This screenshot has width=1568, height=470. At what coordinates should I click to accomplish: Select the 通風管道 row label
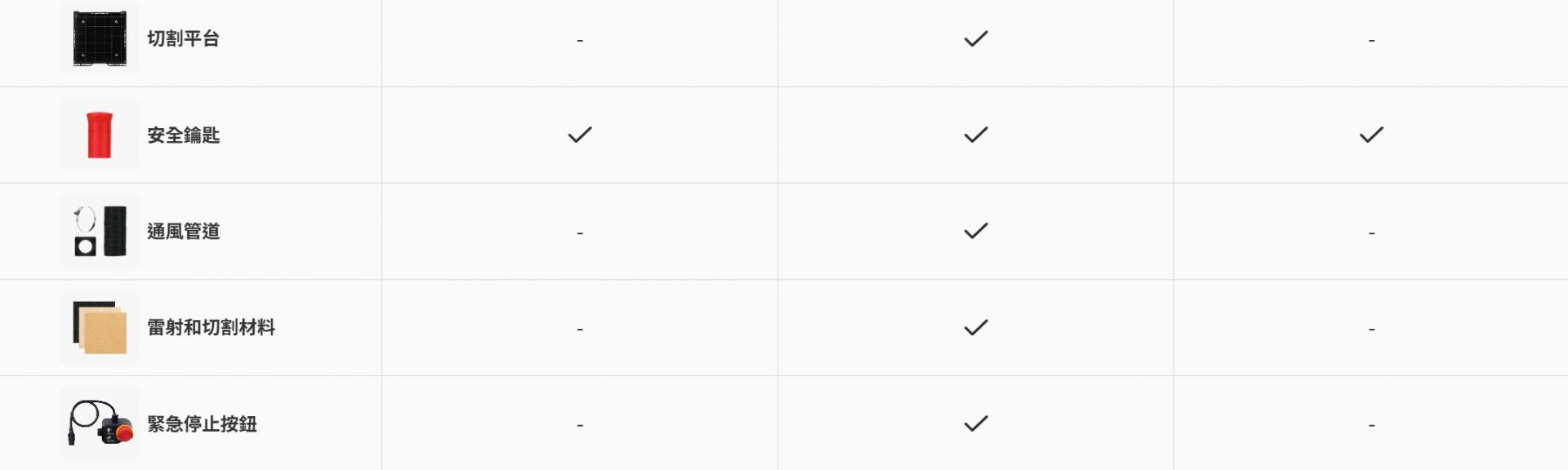[183, 231]
